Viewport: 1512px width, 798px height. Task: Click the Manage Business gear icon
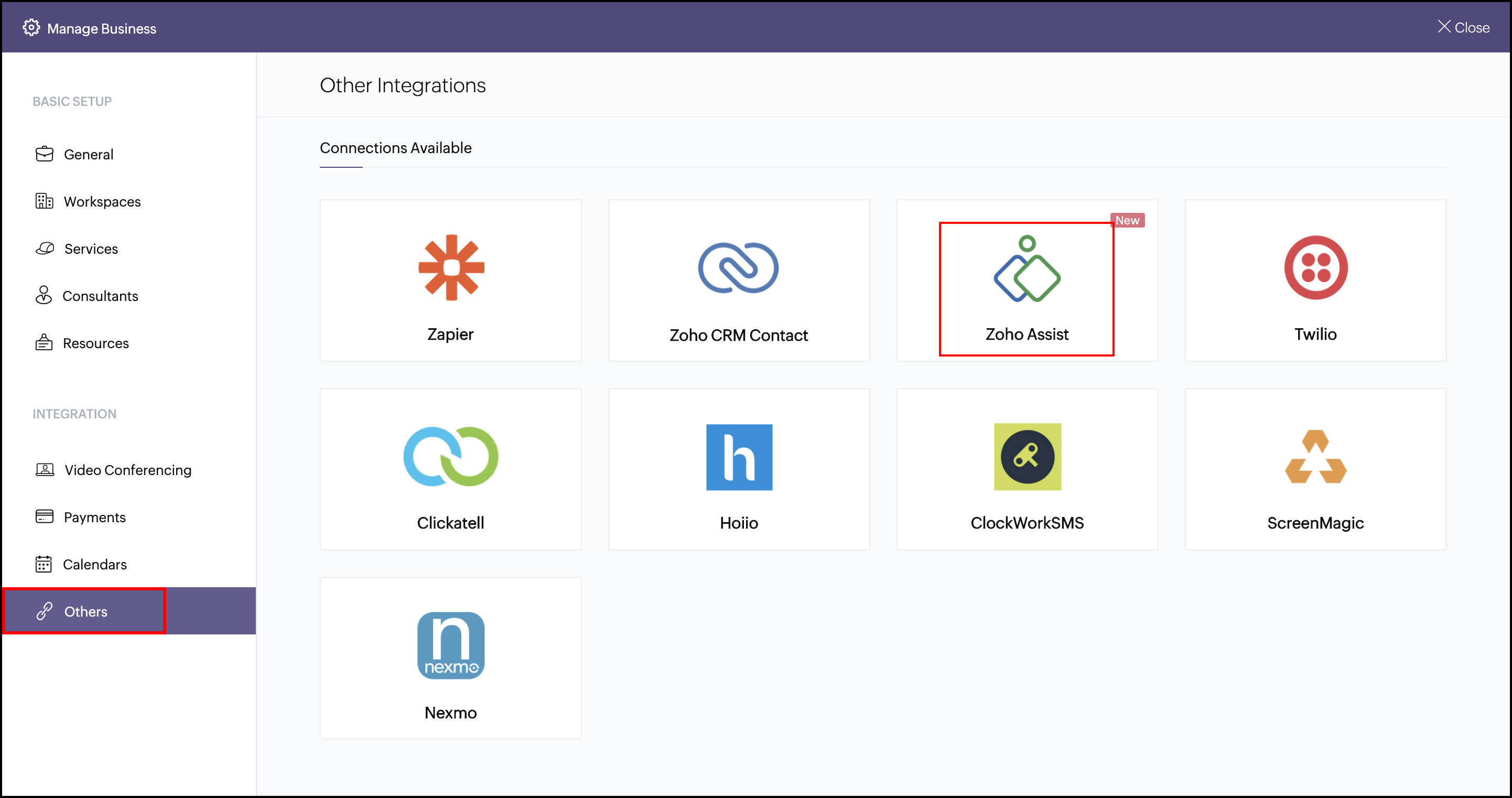(x=31, y=28)
